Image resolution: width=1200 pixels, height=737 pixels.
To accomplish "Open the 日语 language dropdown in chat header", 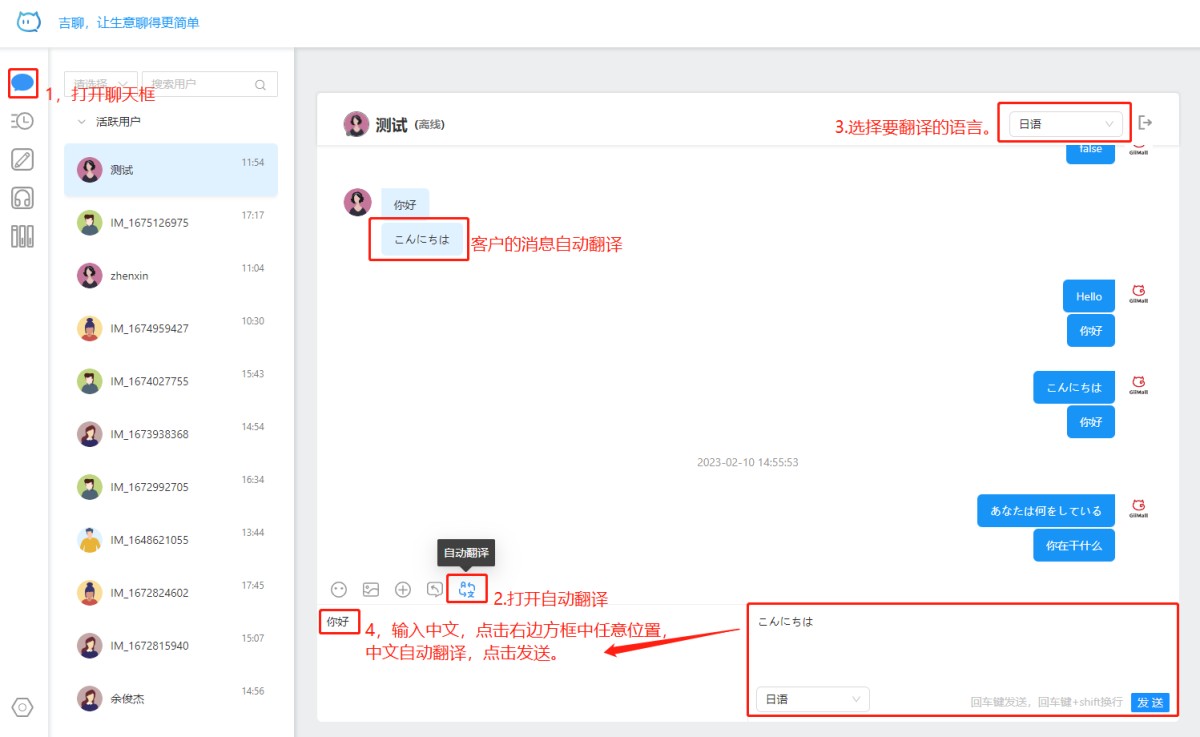I will pos(1065,124).
